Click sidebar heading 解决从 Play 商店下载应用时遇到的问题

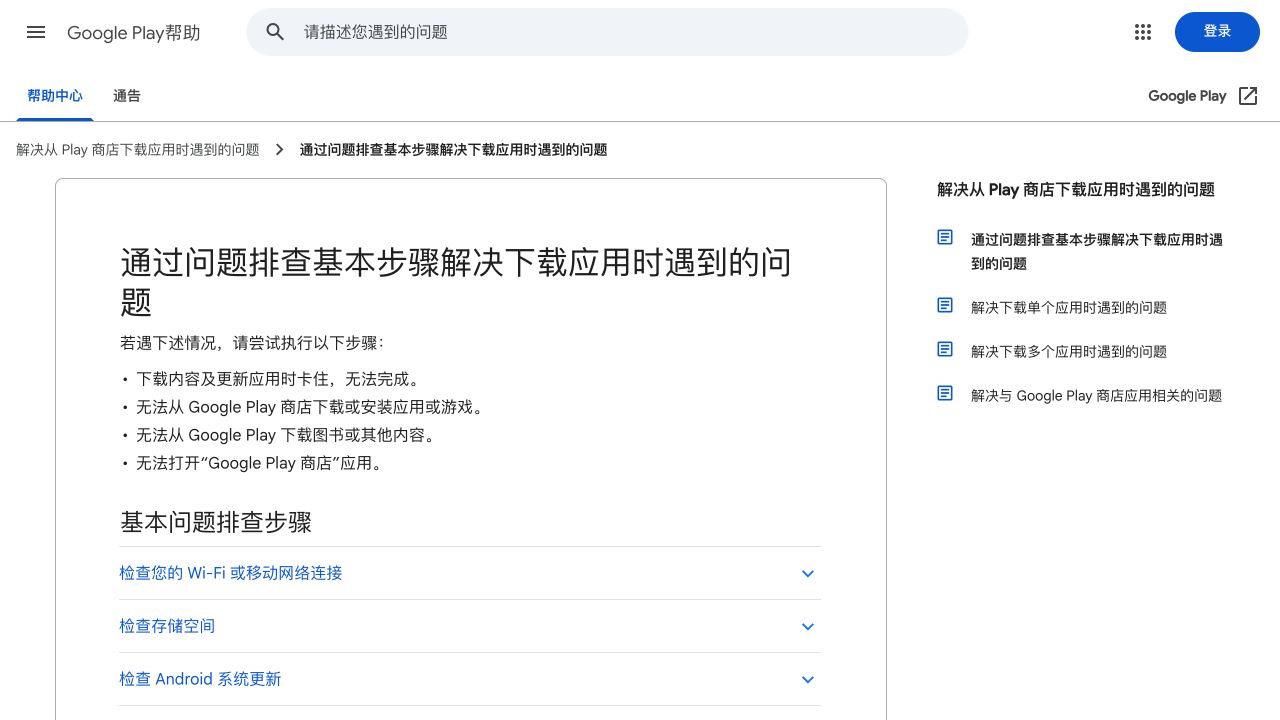click(1076, 190)
